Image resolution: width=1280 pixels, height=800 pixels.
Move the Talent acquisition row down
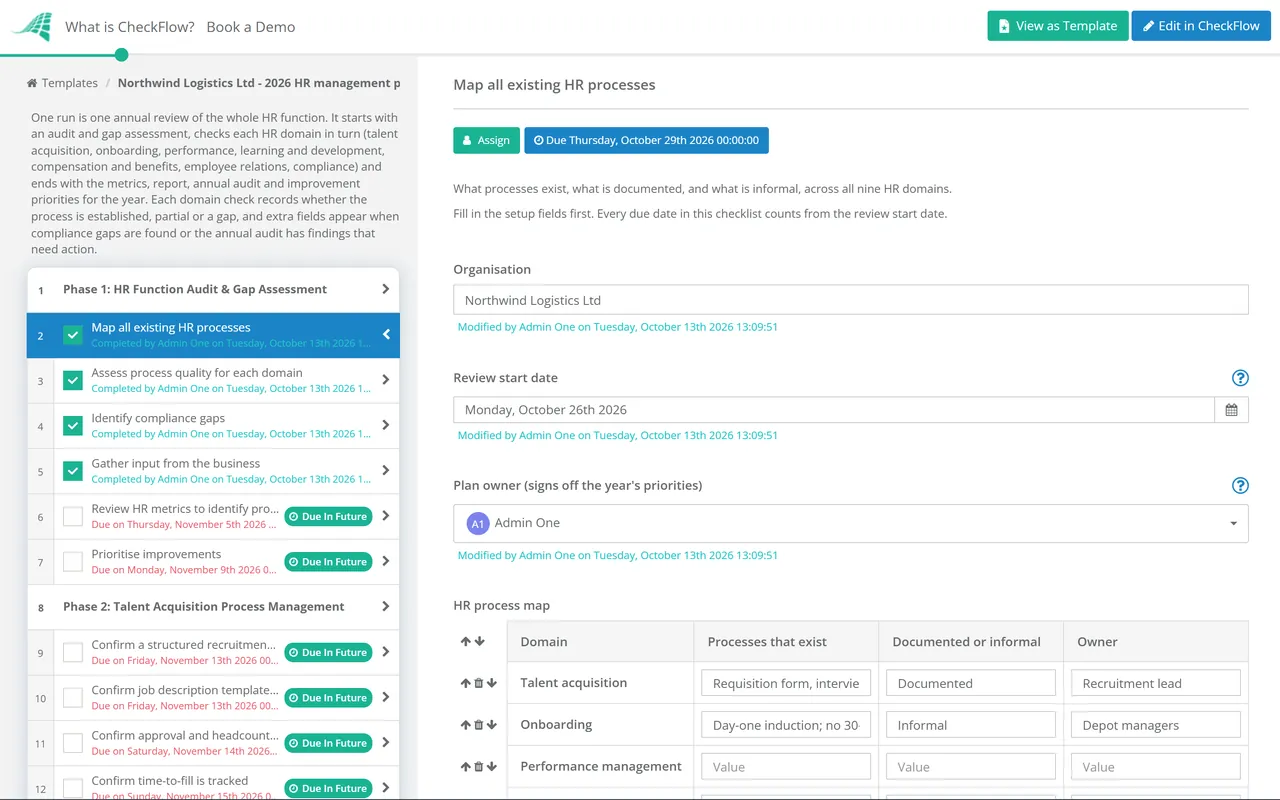pyautogui.click(x=491, y=684)
